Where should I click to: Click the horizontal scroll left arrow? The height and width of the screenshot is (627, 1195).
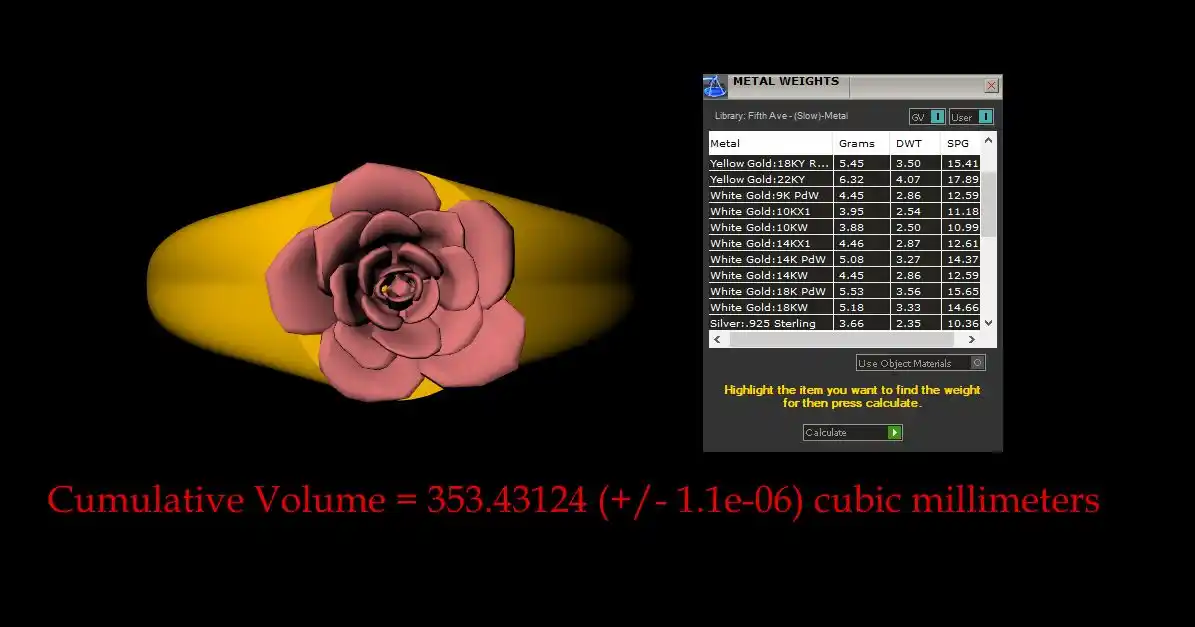717,340
